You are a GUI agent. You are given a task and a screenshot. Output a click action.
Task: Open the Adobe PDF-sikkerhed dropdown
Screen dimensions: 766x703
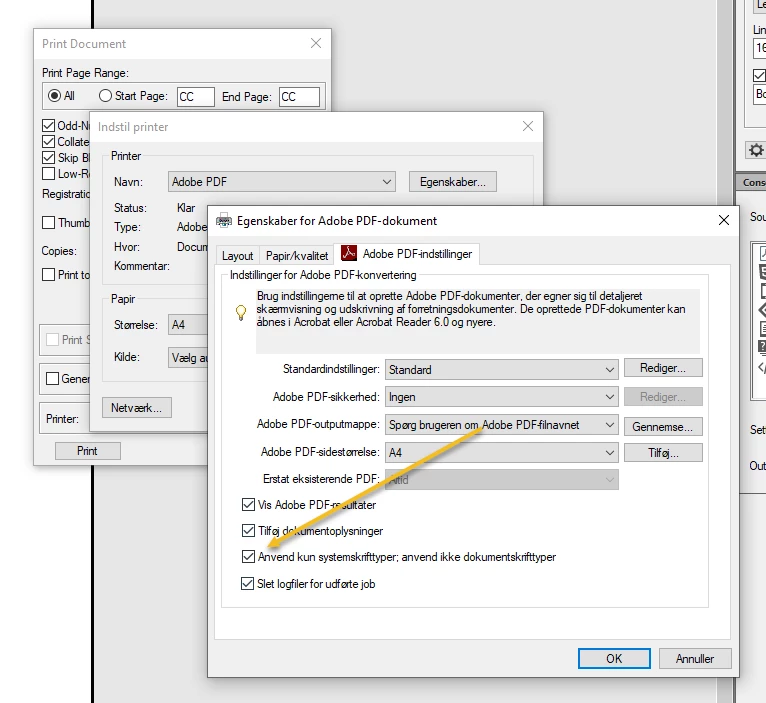coord(502,397)
